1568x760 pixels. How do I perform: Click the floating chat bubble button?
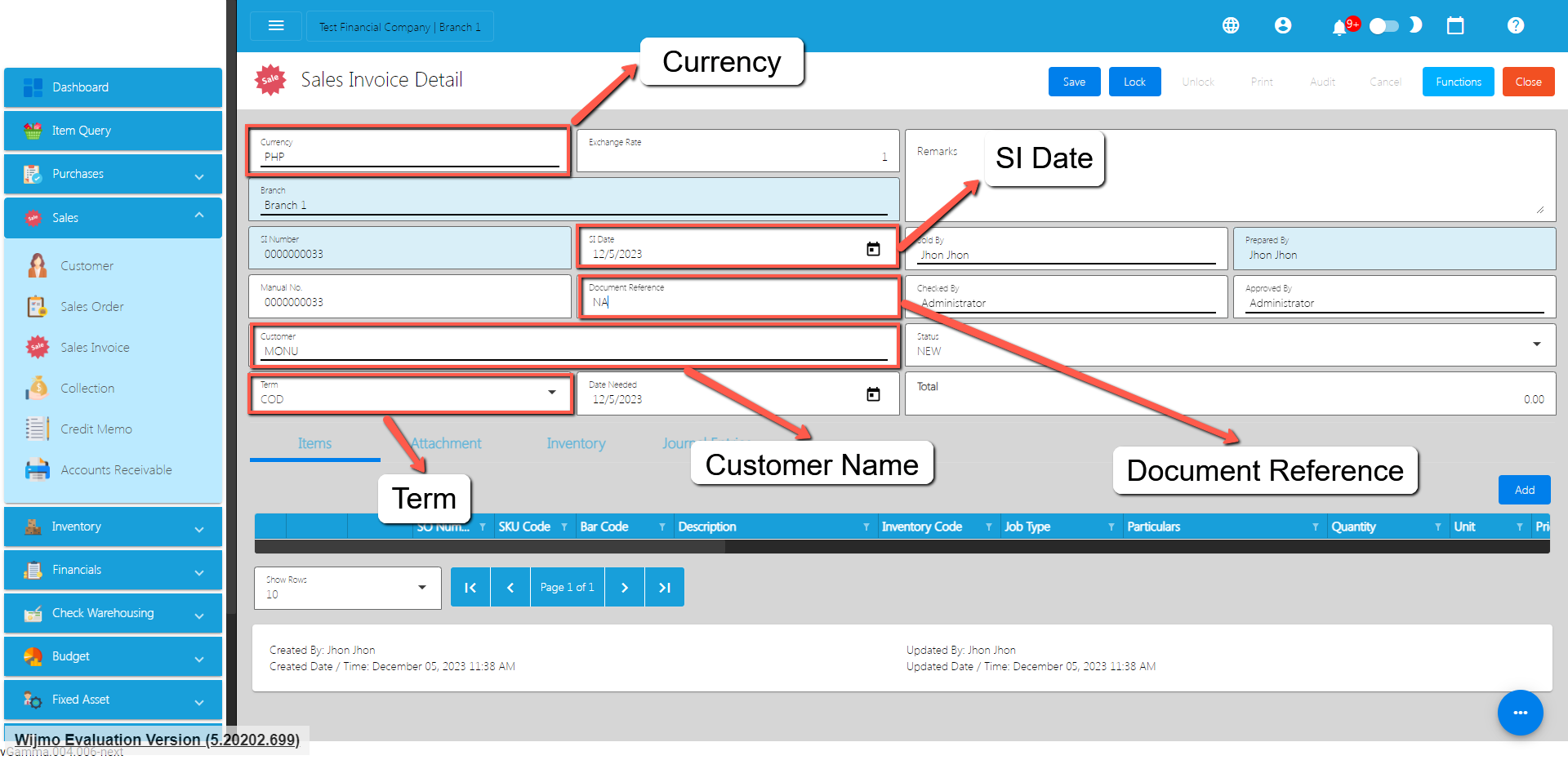[1519, 713]
